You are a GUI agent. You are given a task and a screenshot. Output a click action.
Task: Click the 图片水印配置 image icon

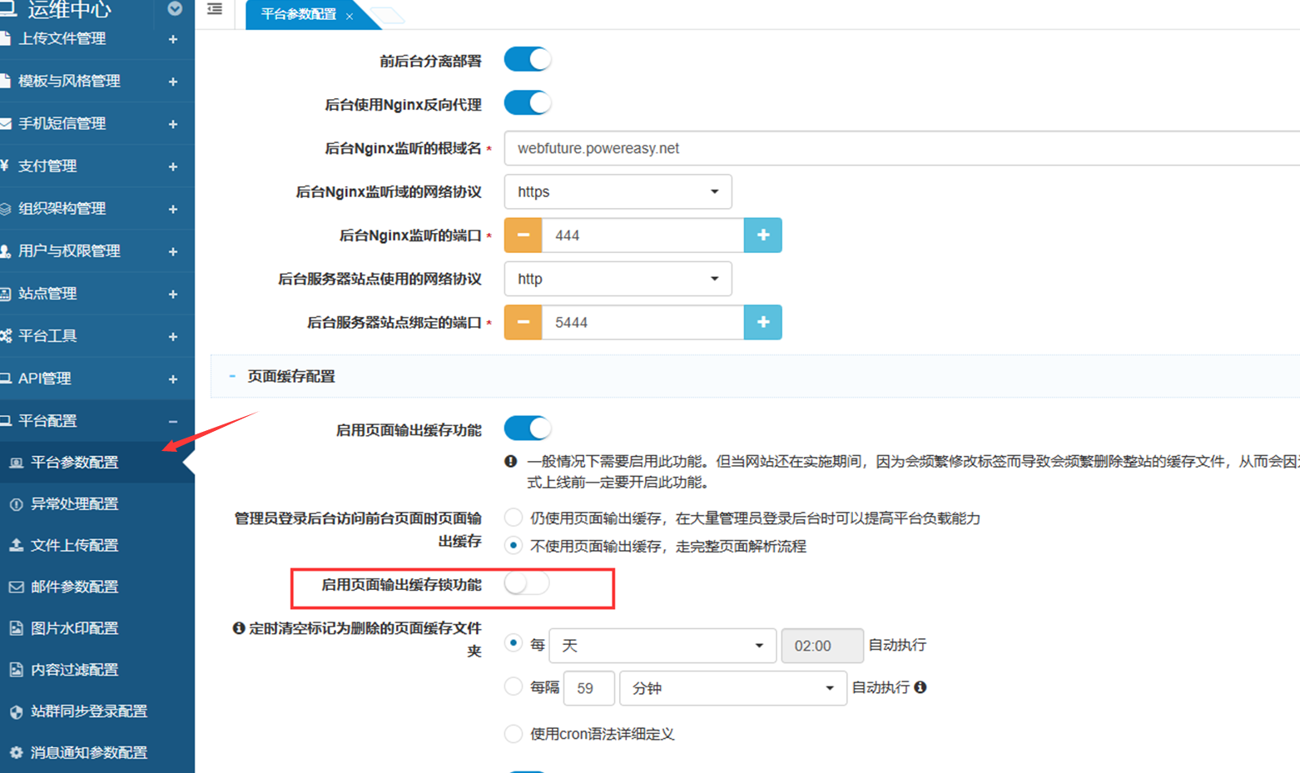tap(16, 629)
